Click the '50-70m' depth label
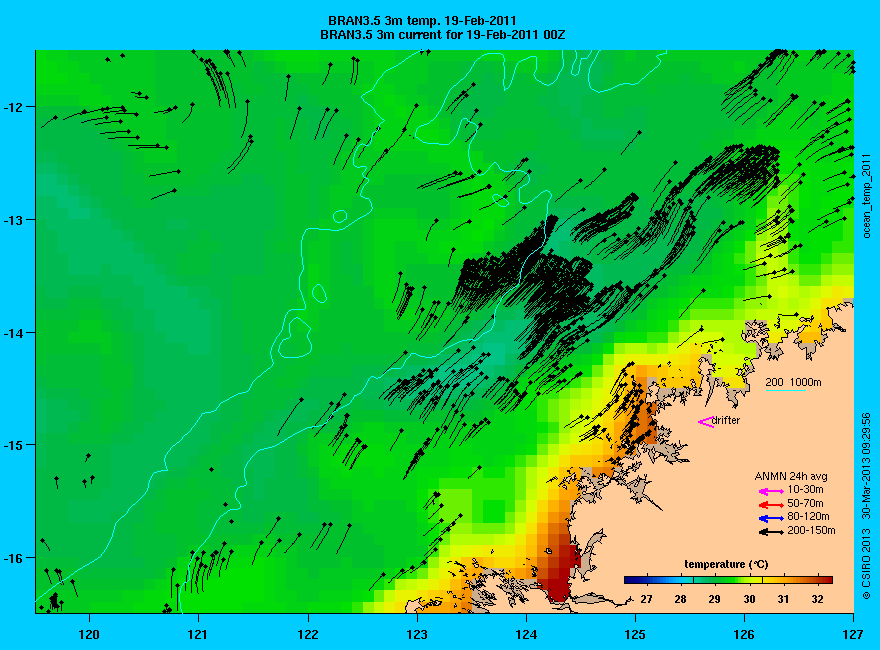The image size is (880, 650). coord(805,503)
